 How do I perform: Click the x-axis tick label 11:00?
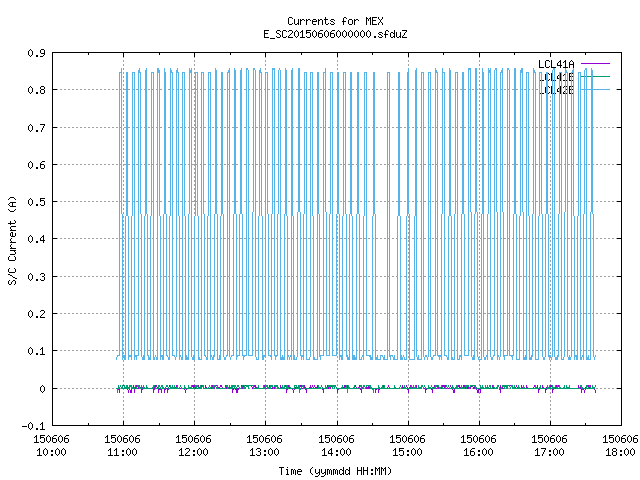(x=122, y=452)
